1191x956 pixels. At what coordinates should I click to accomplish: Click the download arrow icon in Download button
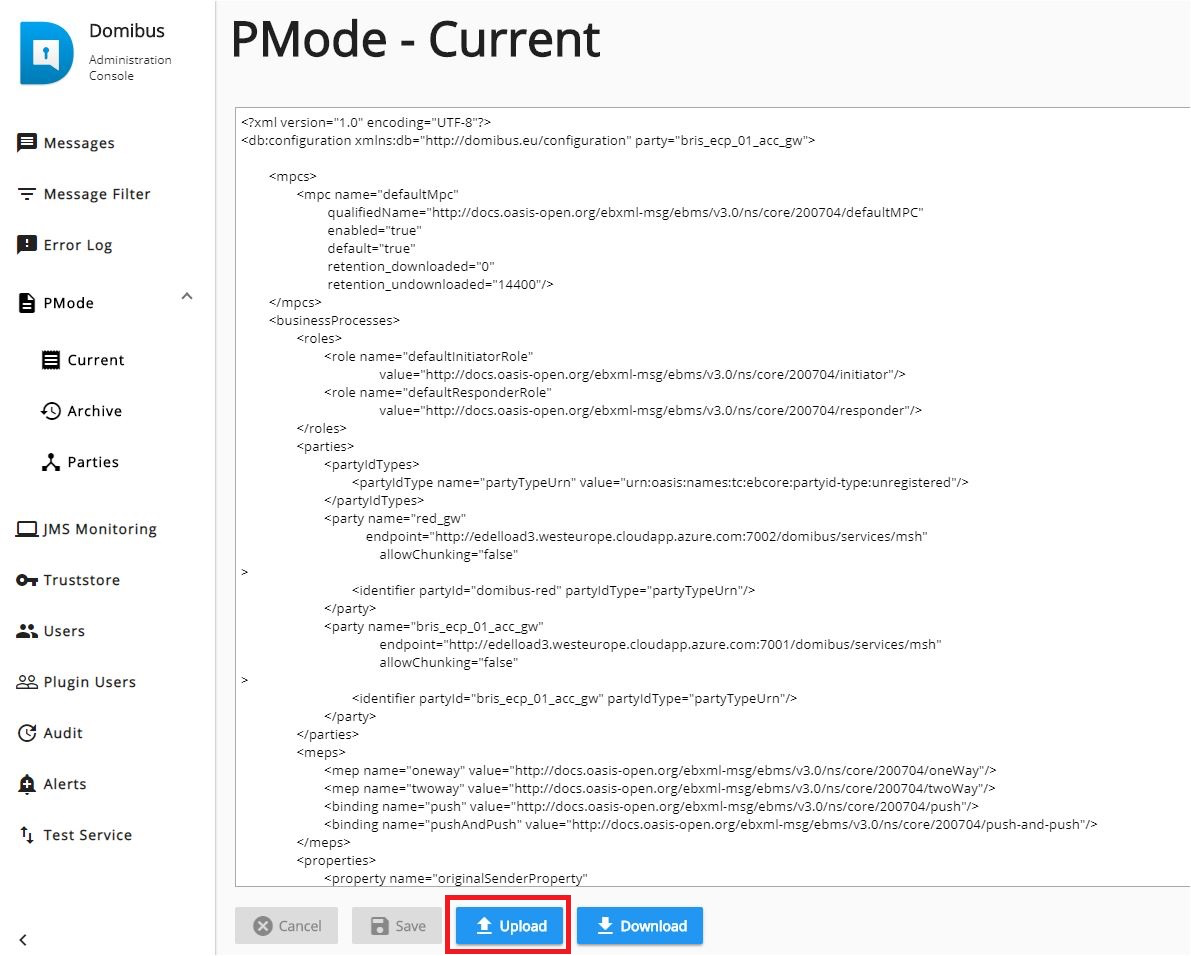605,926
